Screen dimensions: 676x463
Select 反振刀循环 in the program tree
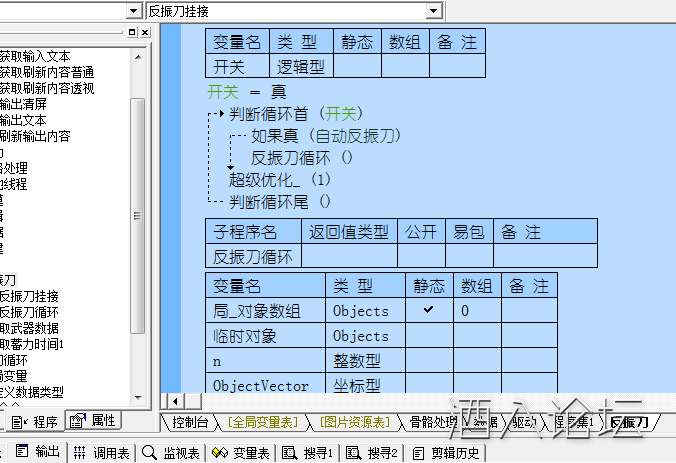[x=28, y=312]
